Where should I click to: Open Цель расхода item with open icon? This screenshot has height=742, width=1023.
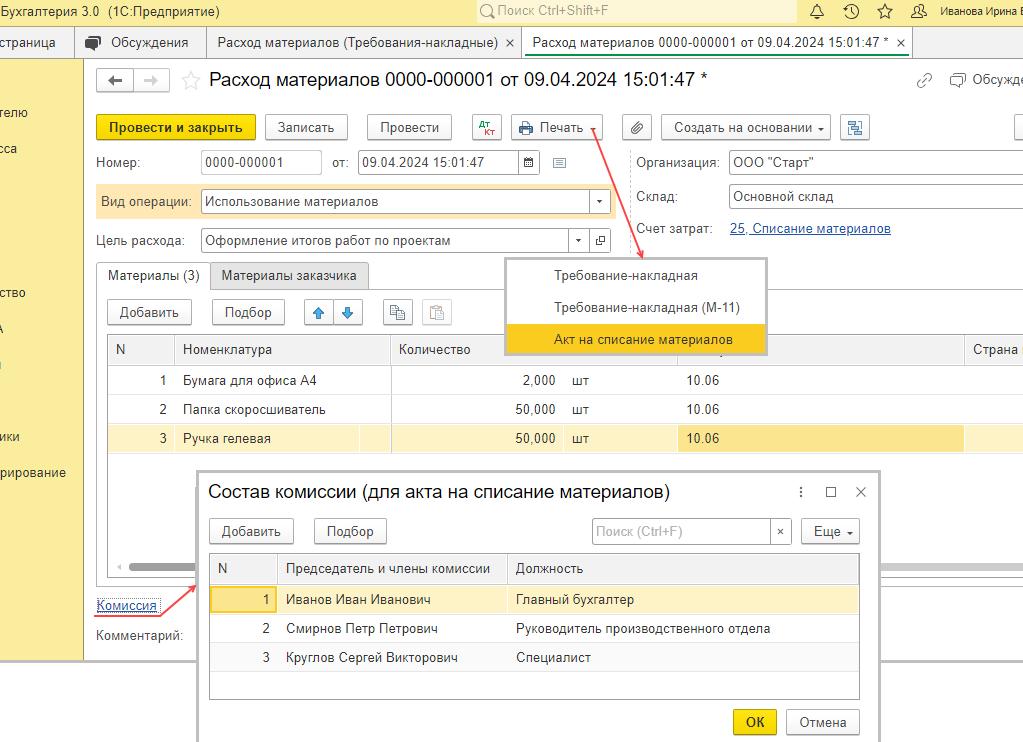600,241
